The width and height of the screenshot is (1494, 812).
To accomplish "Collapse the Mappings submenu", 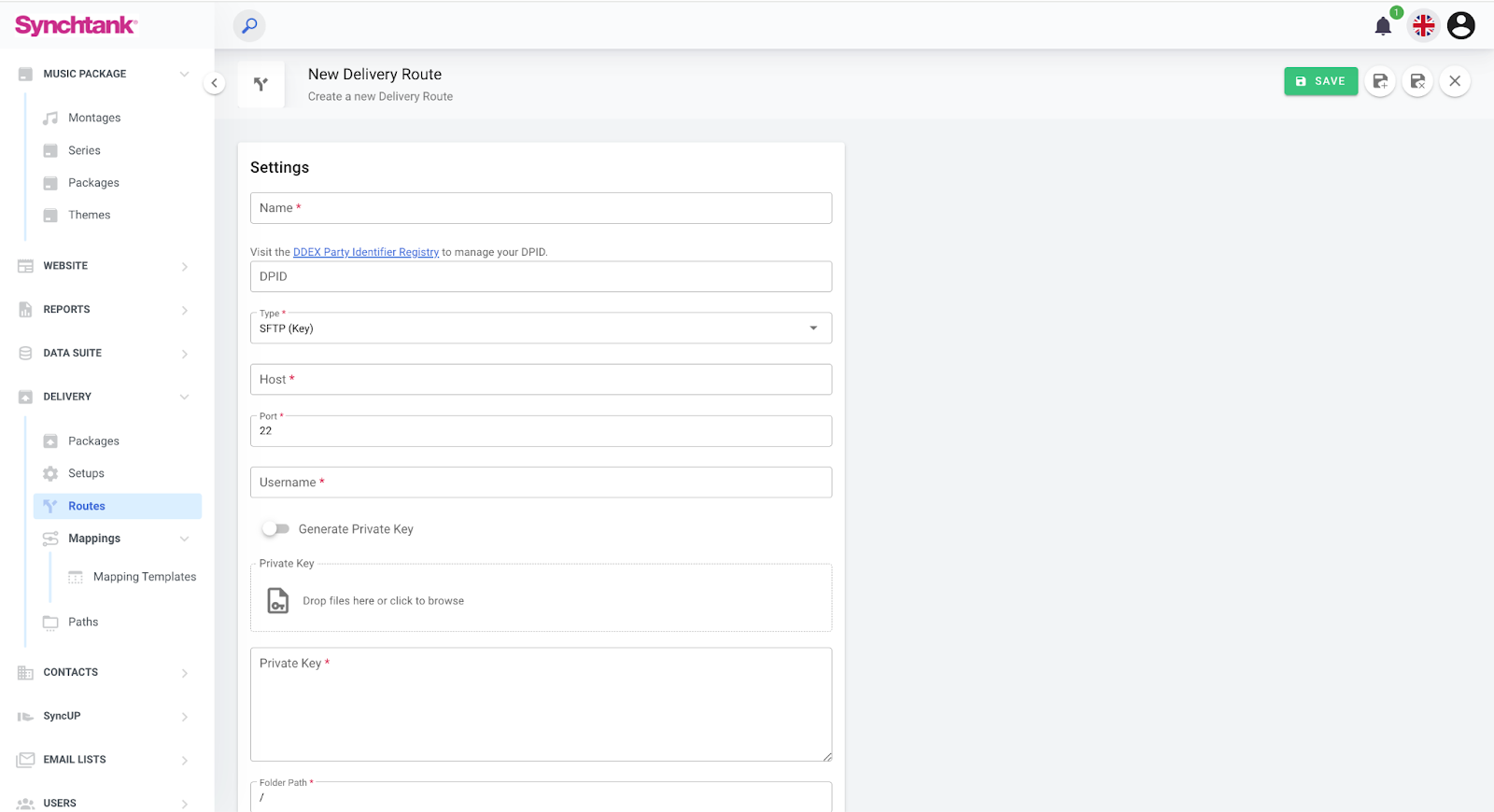I will [184, 539].
